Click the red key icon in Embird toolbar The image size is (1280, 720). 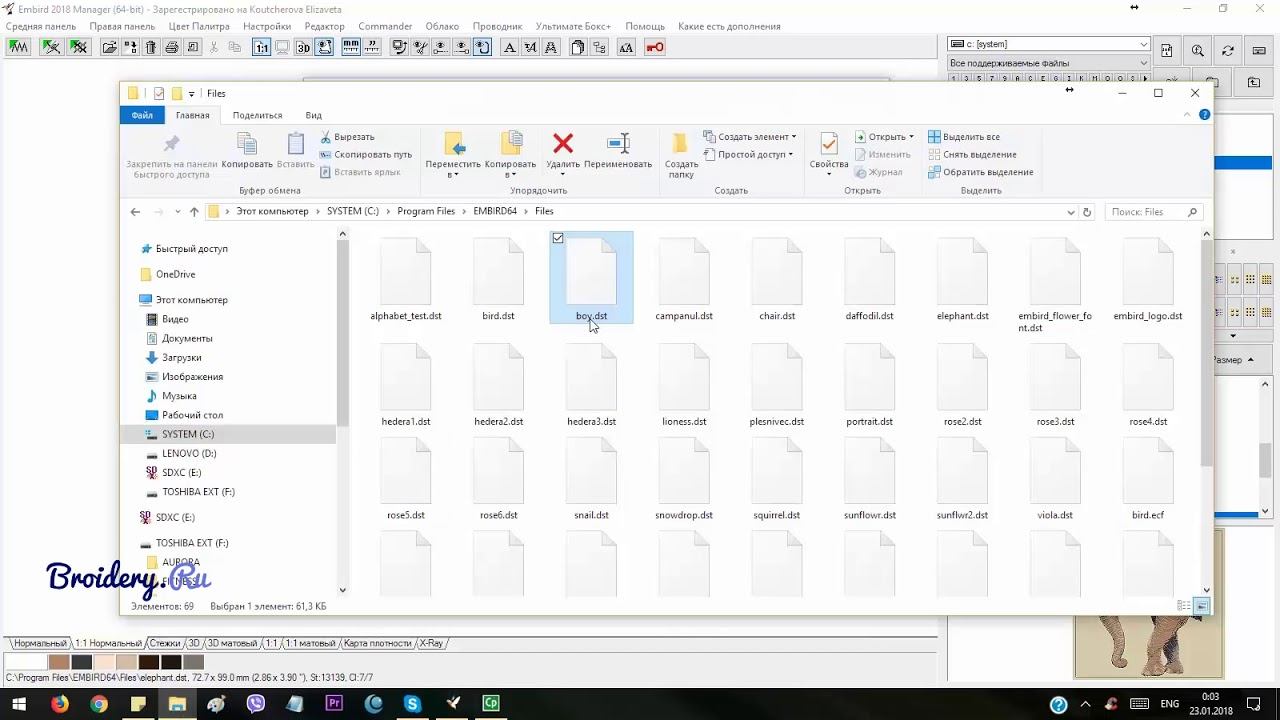click(x=655, y=47)
